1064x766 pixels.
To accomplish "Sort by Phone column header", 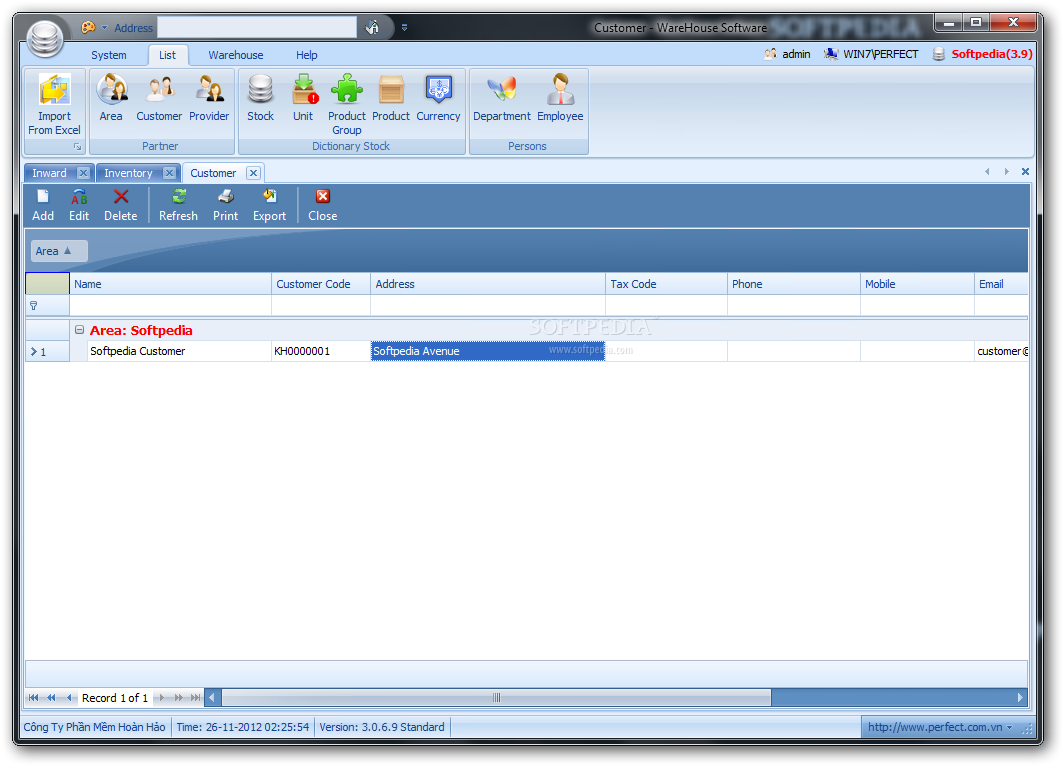I will point(794,284).
